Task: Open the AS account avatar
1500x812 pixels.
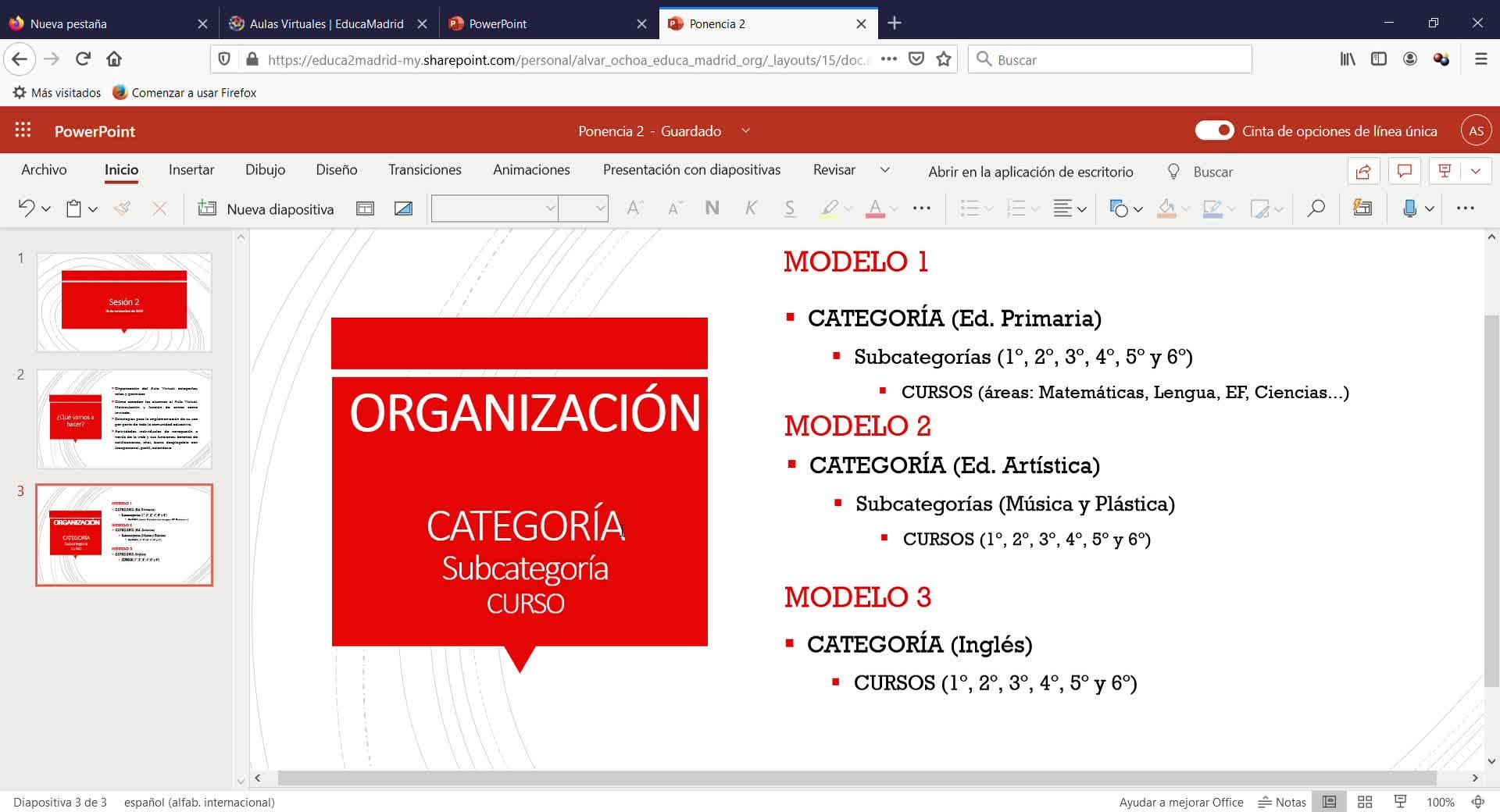Action: pyautogui.click(x=1476, y=130)
